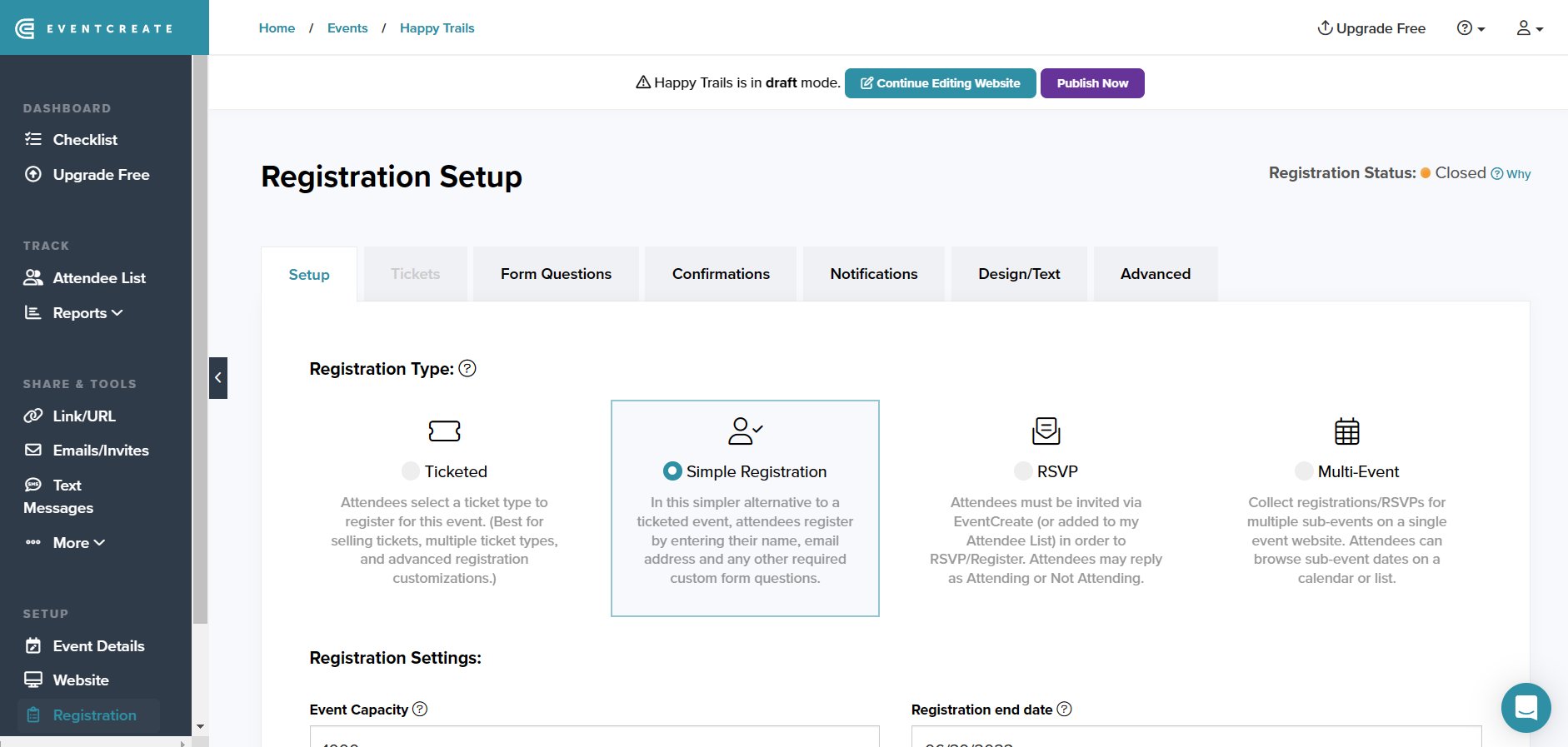Expand the More sidebar menu
The width and height of the screenshot is (1568, 747).
click(78, 543)
